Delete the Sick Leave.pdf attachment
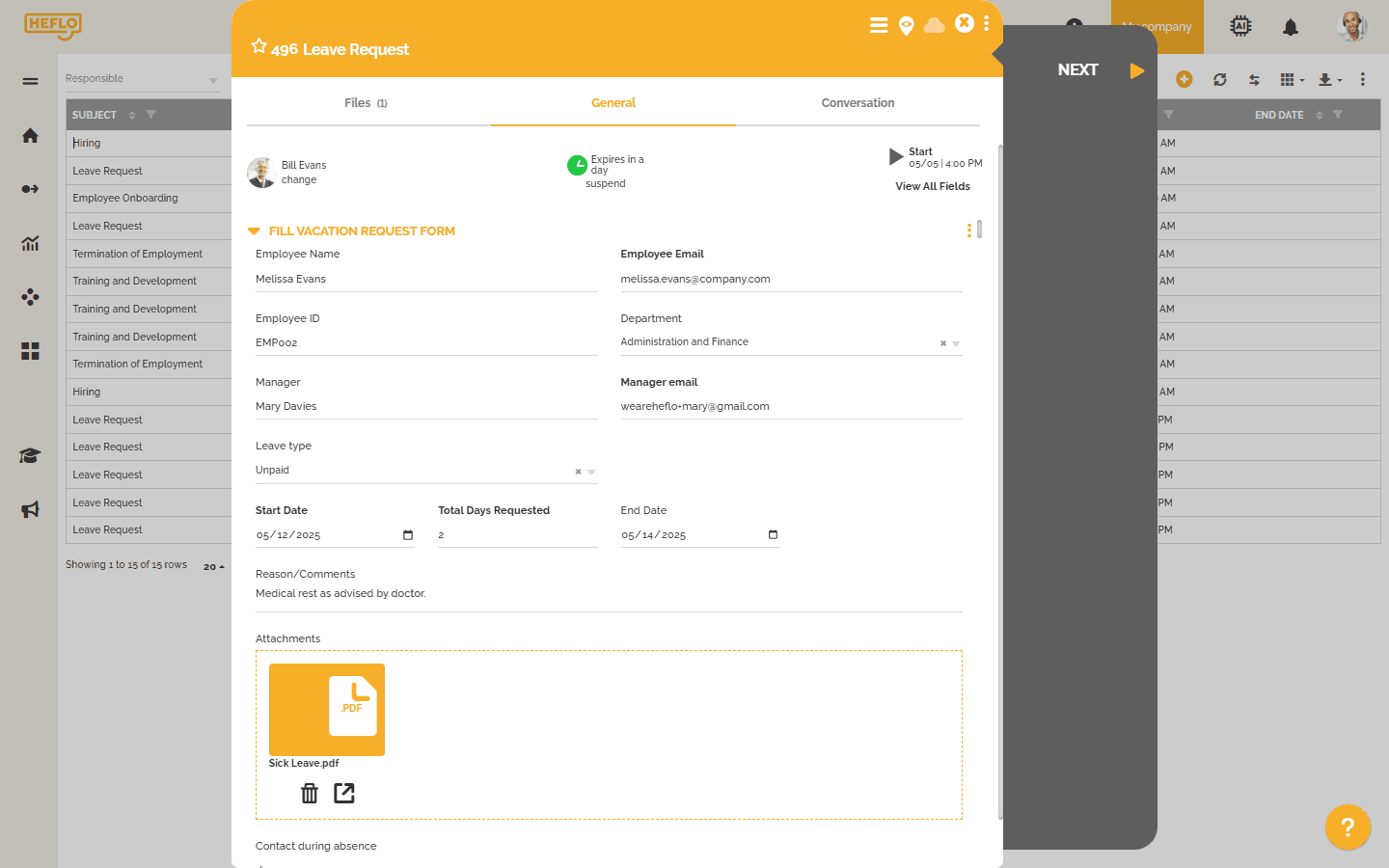The width and height of the screenshot is (1389, 868). (309, 793)
